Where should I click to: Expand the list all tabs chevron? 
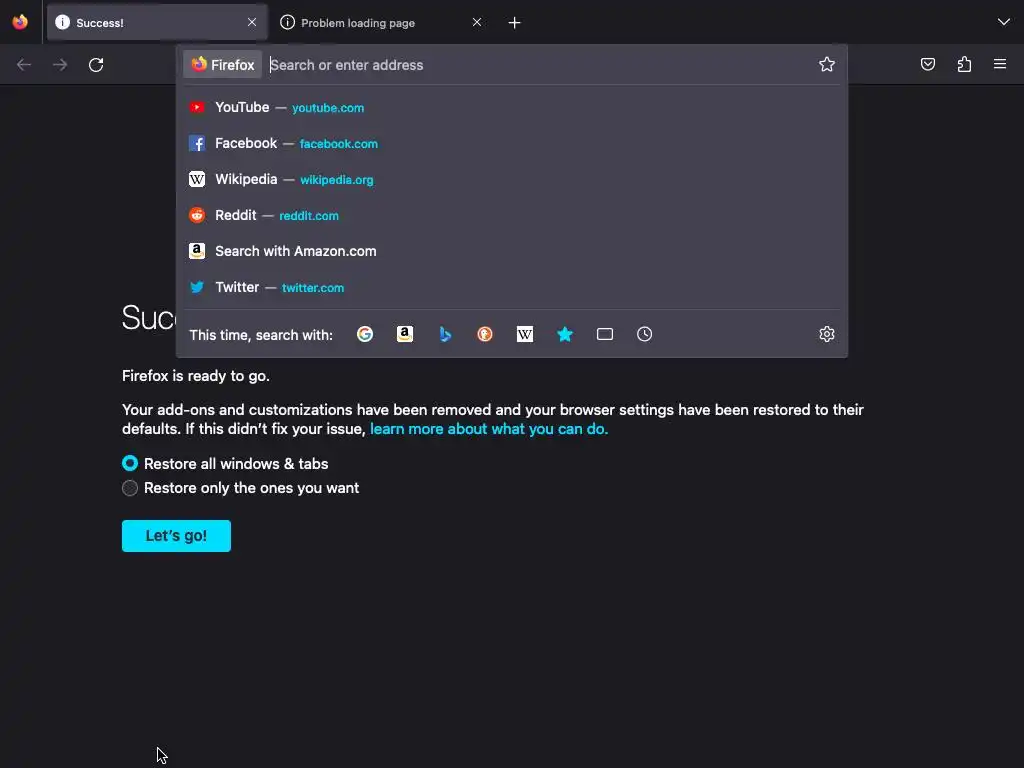pyautogui.click(x=1004, y=22)
